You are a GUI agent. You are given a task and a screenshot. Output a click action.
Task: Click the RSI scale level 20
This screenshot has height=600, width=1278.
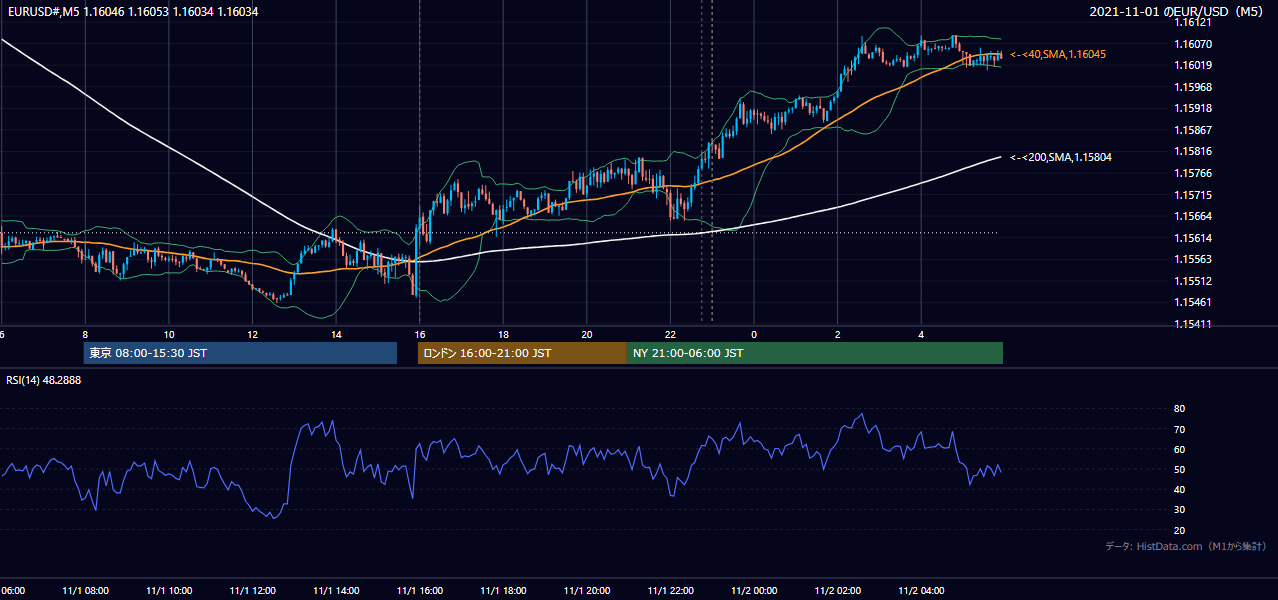pos(1179,530)
